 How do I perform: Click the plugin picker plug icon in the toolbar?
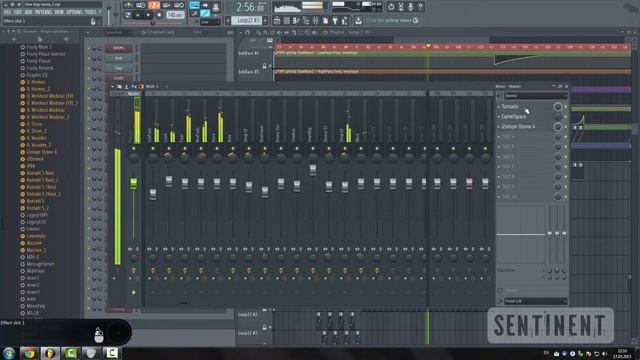(335, 20)
